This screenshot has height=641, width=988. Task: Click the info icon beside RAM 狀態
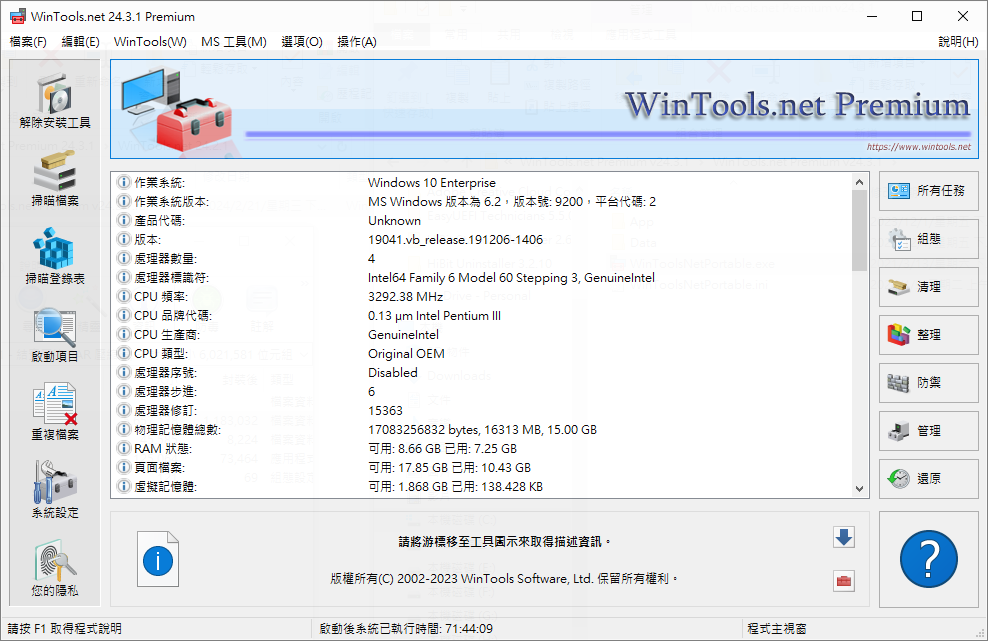click(x=124, y=448)
